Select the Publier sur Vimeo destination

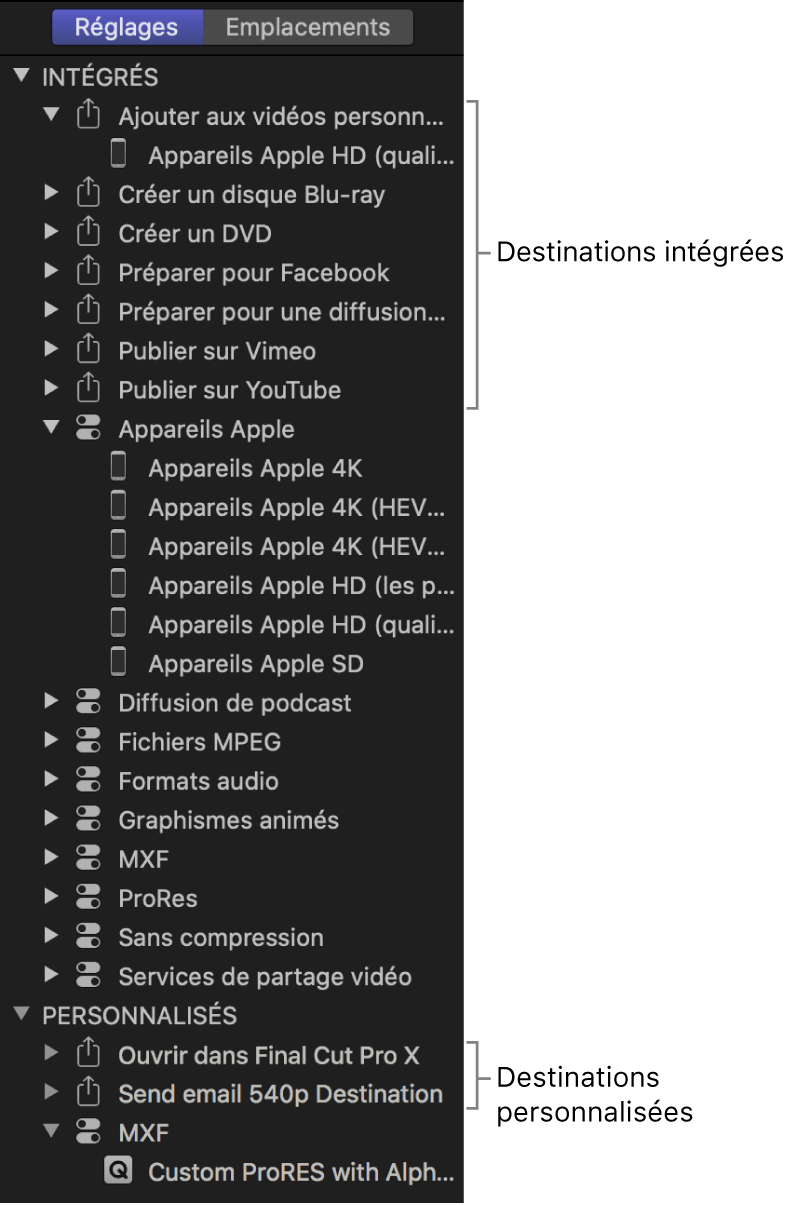click(x=217, y=351)
